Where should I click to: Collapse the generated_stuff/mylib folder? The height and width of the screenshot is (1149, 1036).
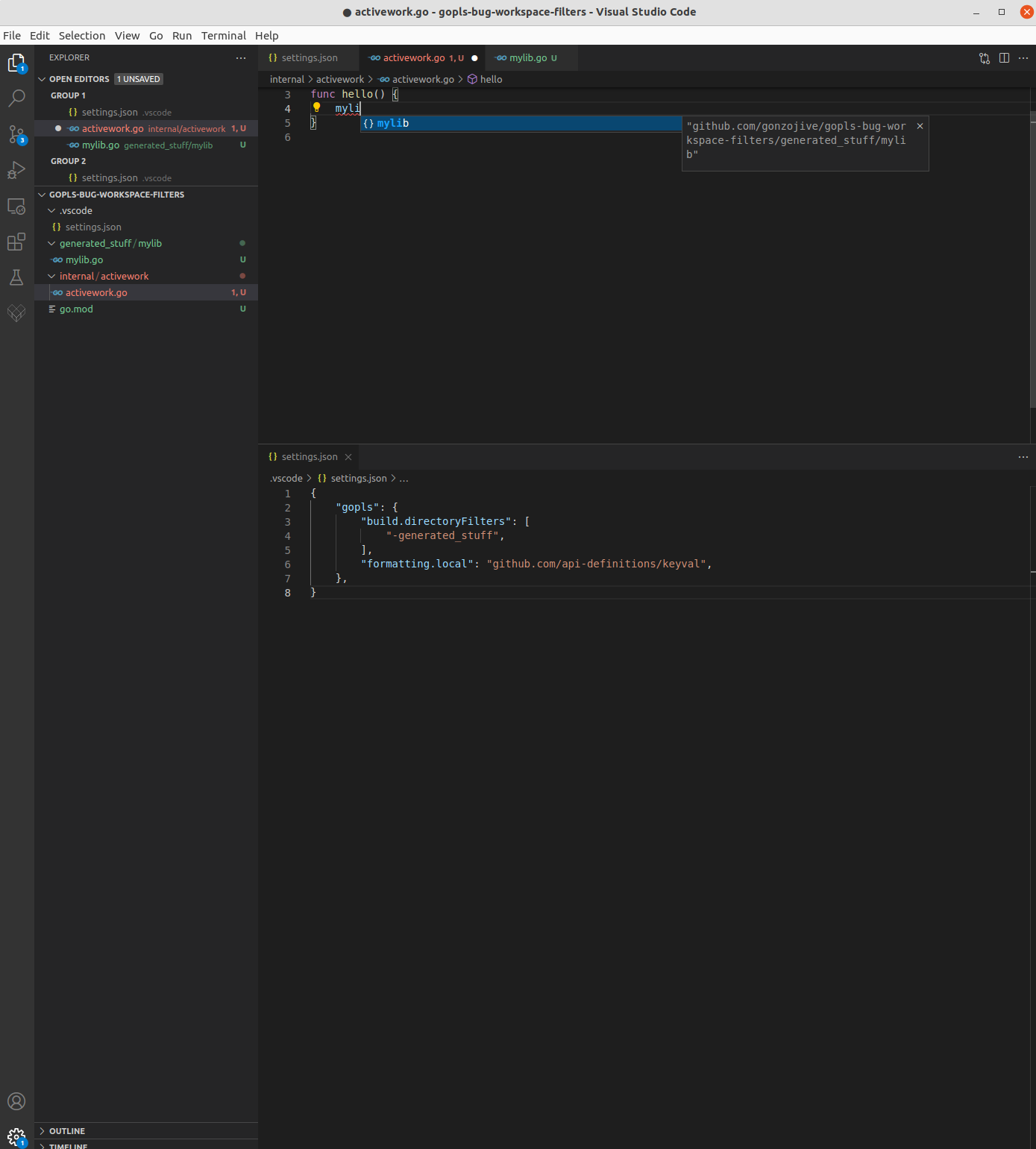(51, 244)
